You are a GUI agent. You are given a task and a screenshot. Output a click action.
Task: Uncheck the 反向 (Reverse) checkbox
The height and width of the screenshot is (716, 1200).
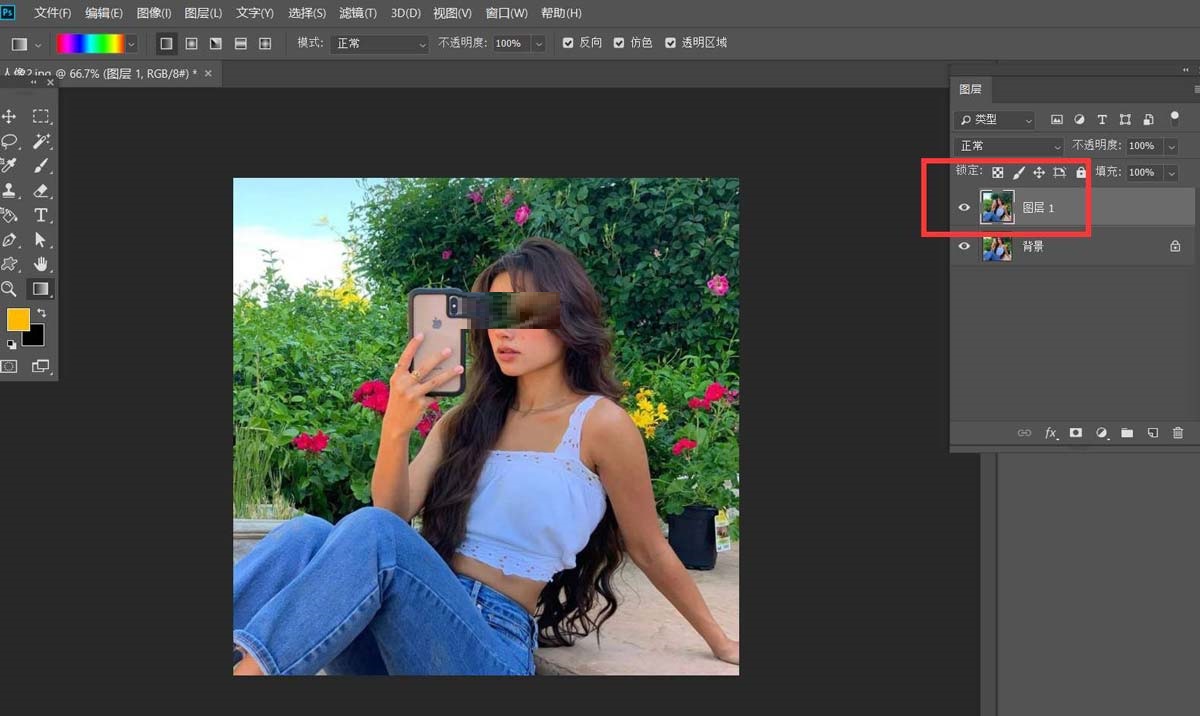[x=568, y=44]
